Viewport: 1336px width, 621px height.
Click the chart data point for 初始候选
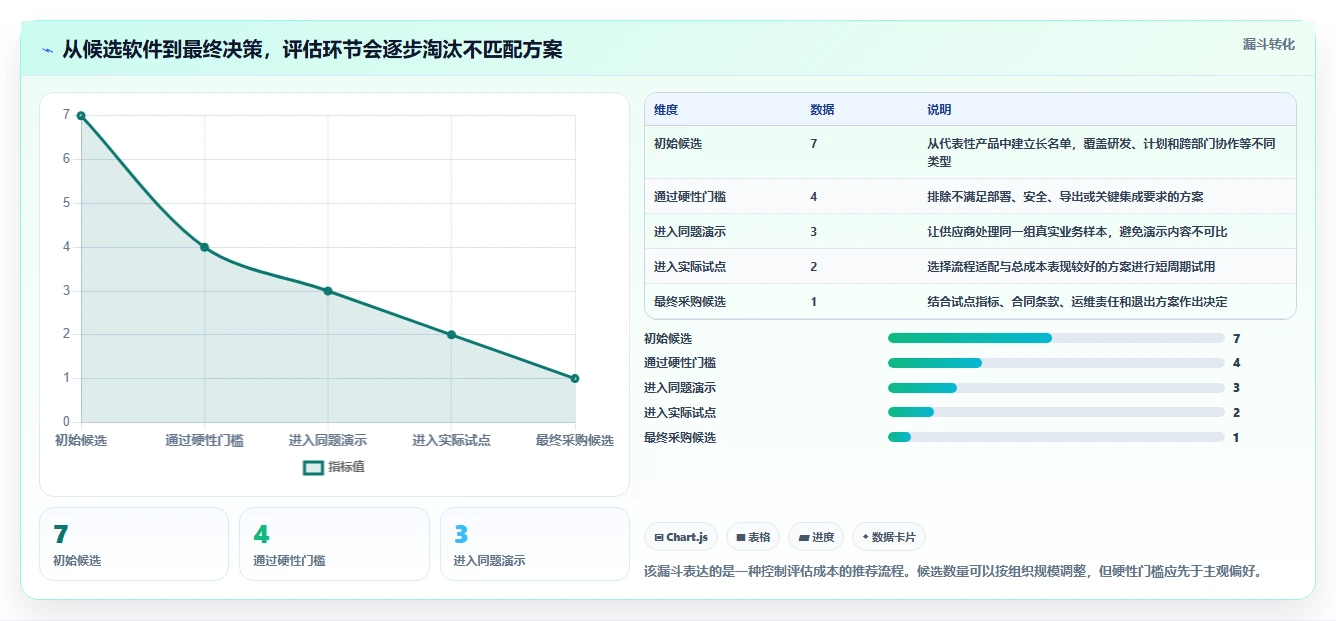[x=81, y=115]
